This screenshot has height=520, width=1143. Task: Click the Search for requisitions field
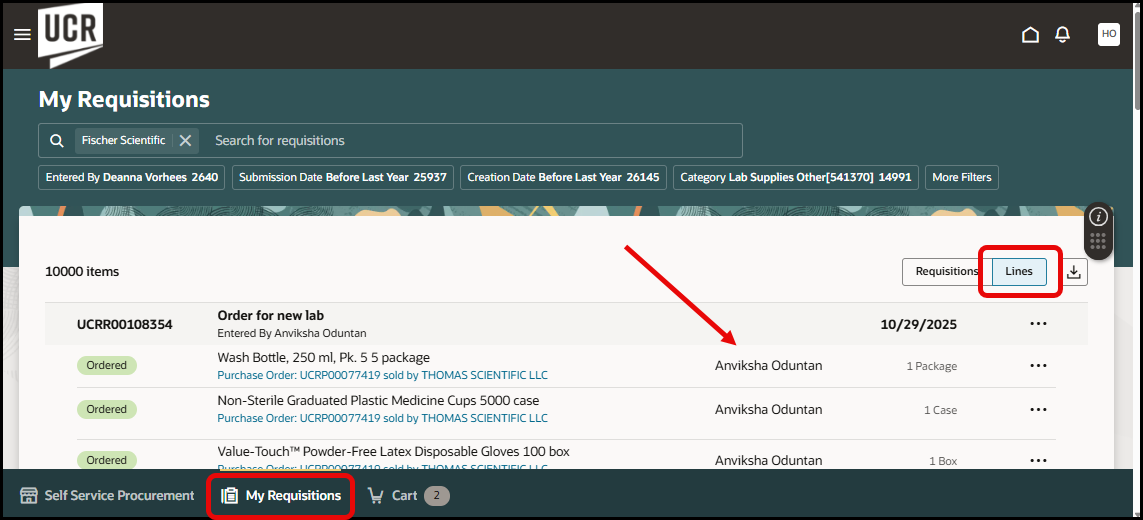(470, 141)
